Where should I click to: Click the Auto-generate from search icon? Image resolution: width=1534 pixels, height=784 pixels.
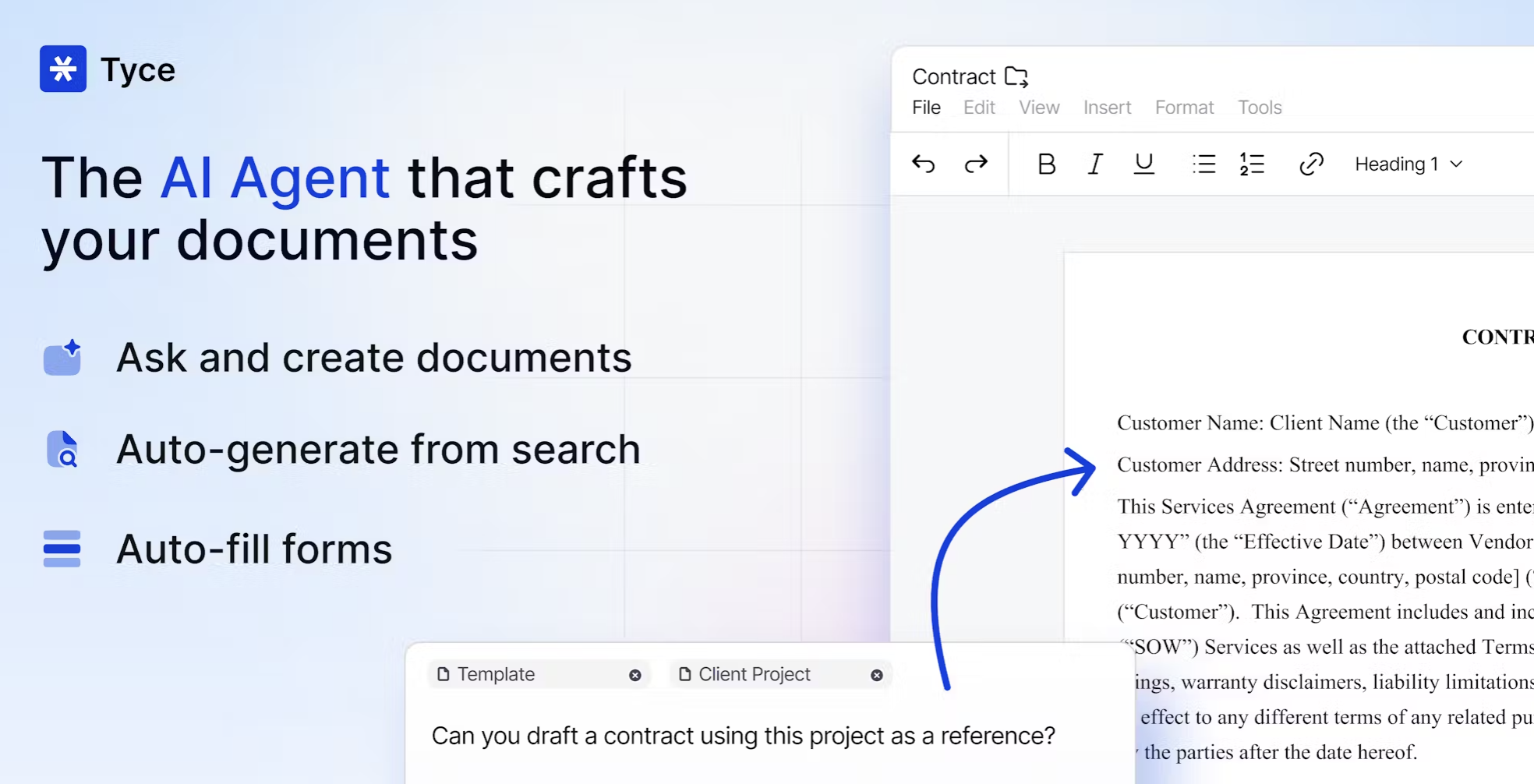pyautogui.click(x=63, y=450)
